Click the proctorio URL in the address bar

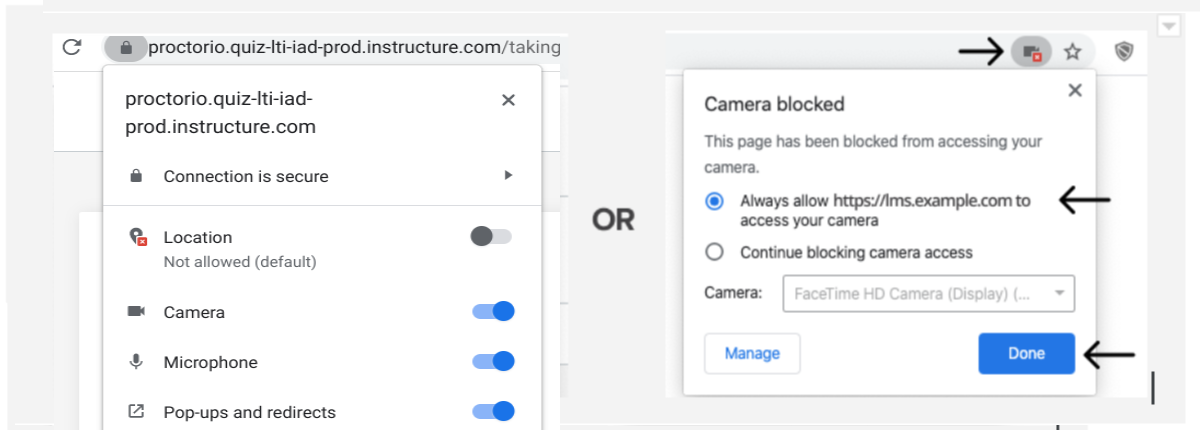[x=354, y=47]
